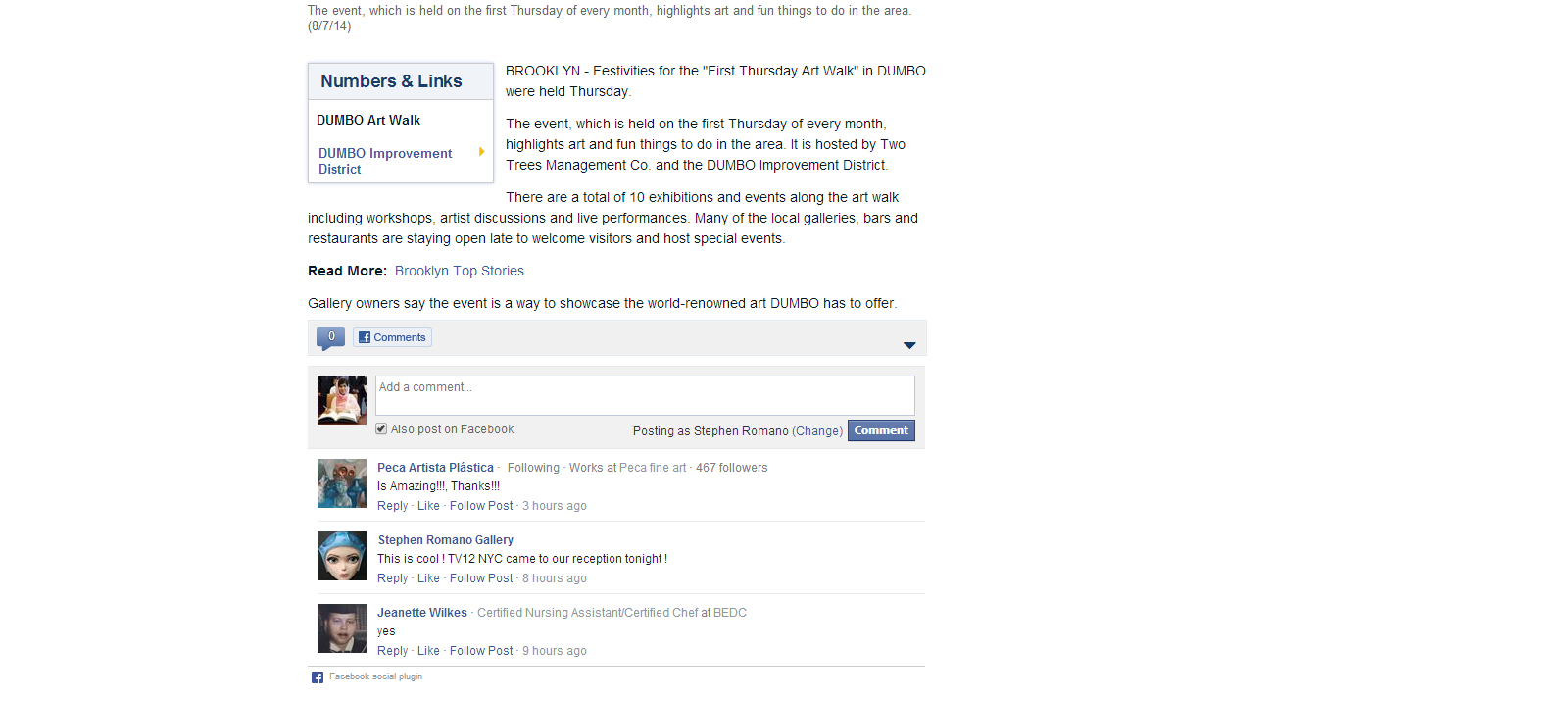Open the DUMBO Improvement District link
This screenshot has height=701, width=1568.
coord(385,161)
